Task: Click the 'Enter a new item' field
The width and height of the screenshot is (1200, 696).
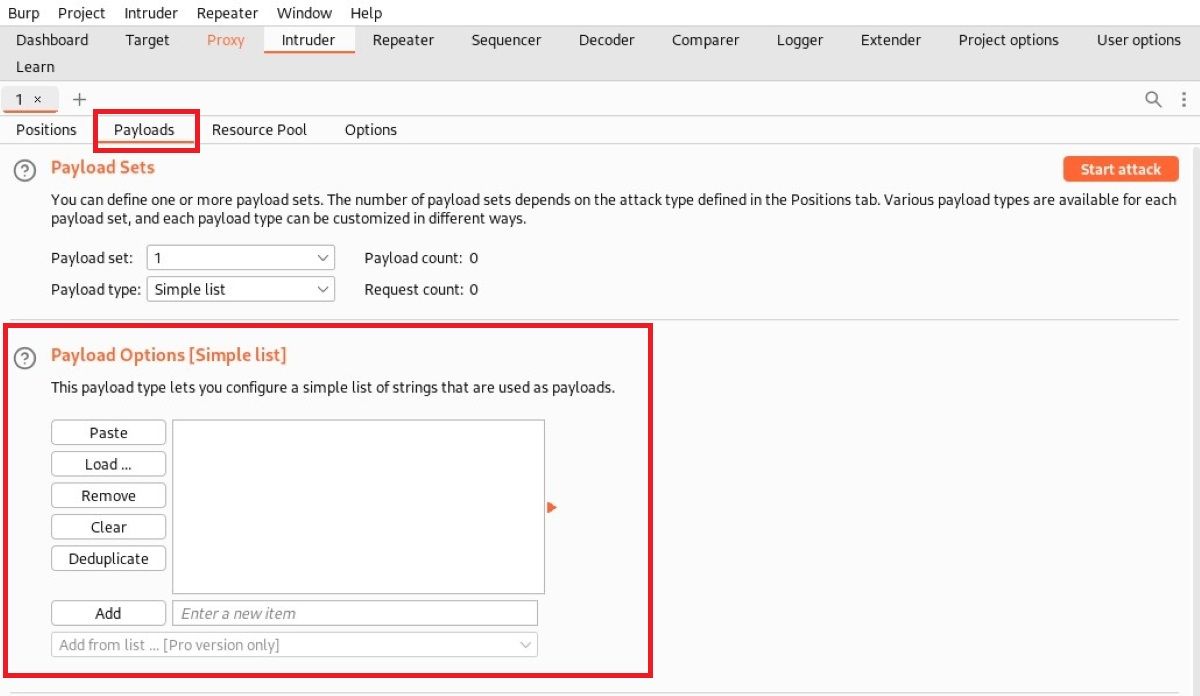Action: [x=354, y=612]
